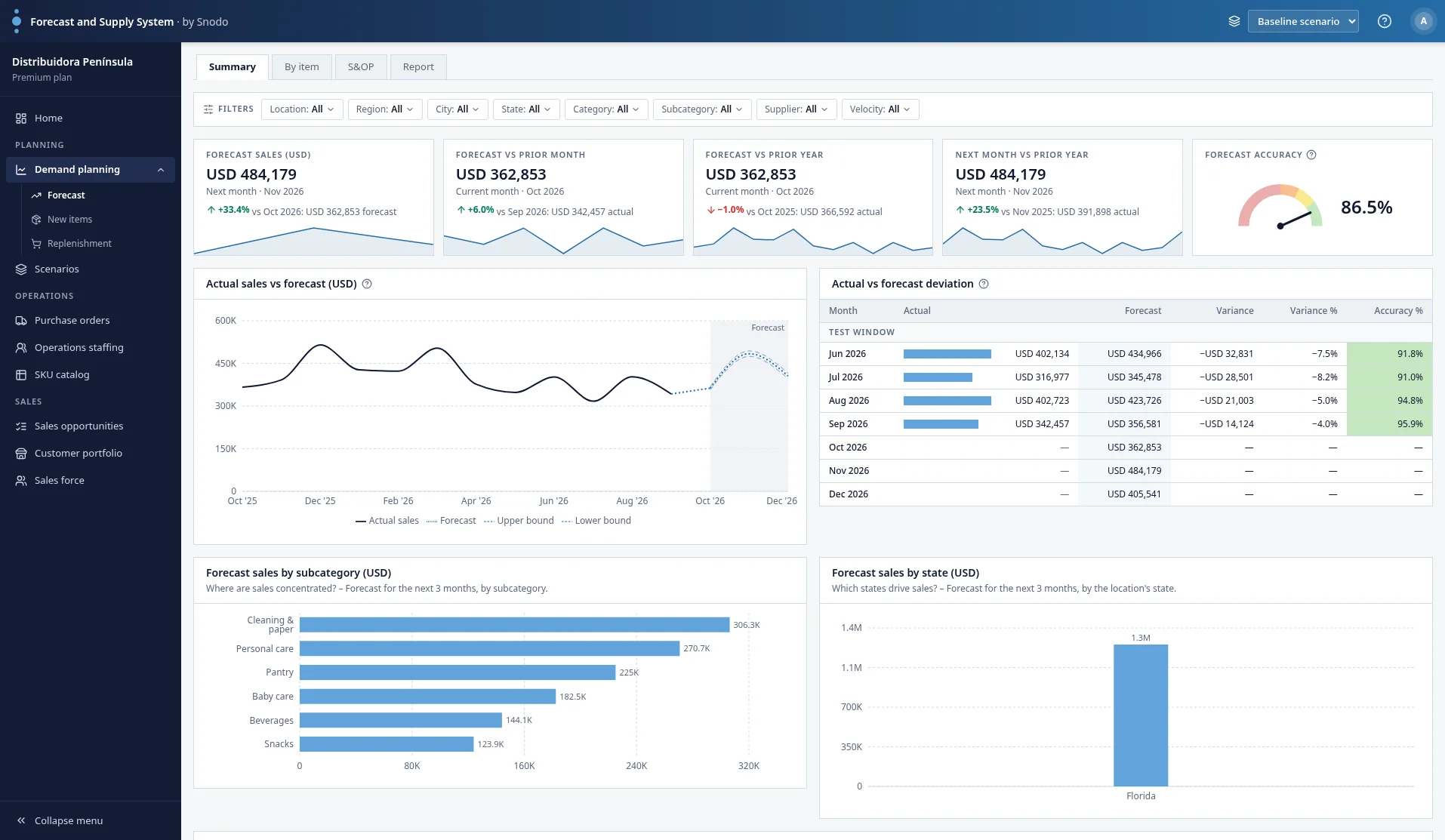Image resolution: width=1445 pixels, height=840 pixels.
Task: Click the Snodo logo icon in header
Action: pyautogui.click(x=17, y=21)
